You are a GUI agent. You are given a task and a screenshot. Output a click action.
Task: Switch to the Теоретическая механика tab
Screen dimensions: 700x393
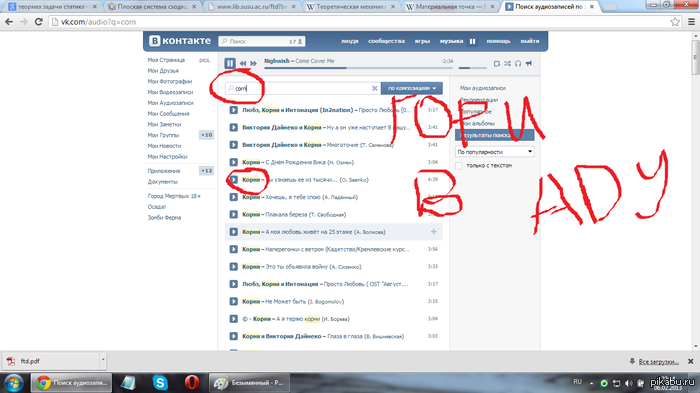pyautogui.click(x=352, y=7)
